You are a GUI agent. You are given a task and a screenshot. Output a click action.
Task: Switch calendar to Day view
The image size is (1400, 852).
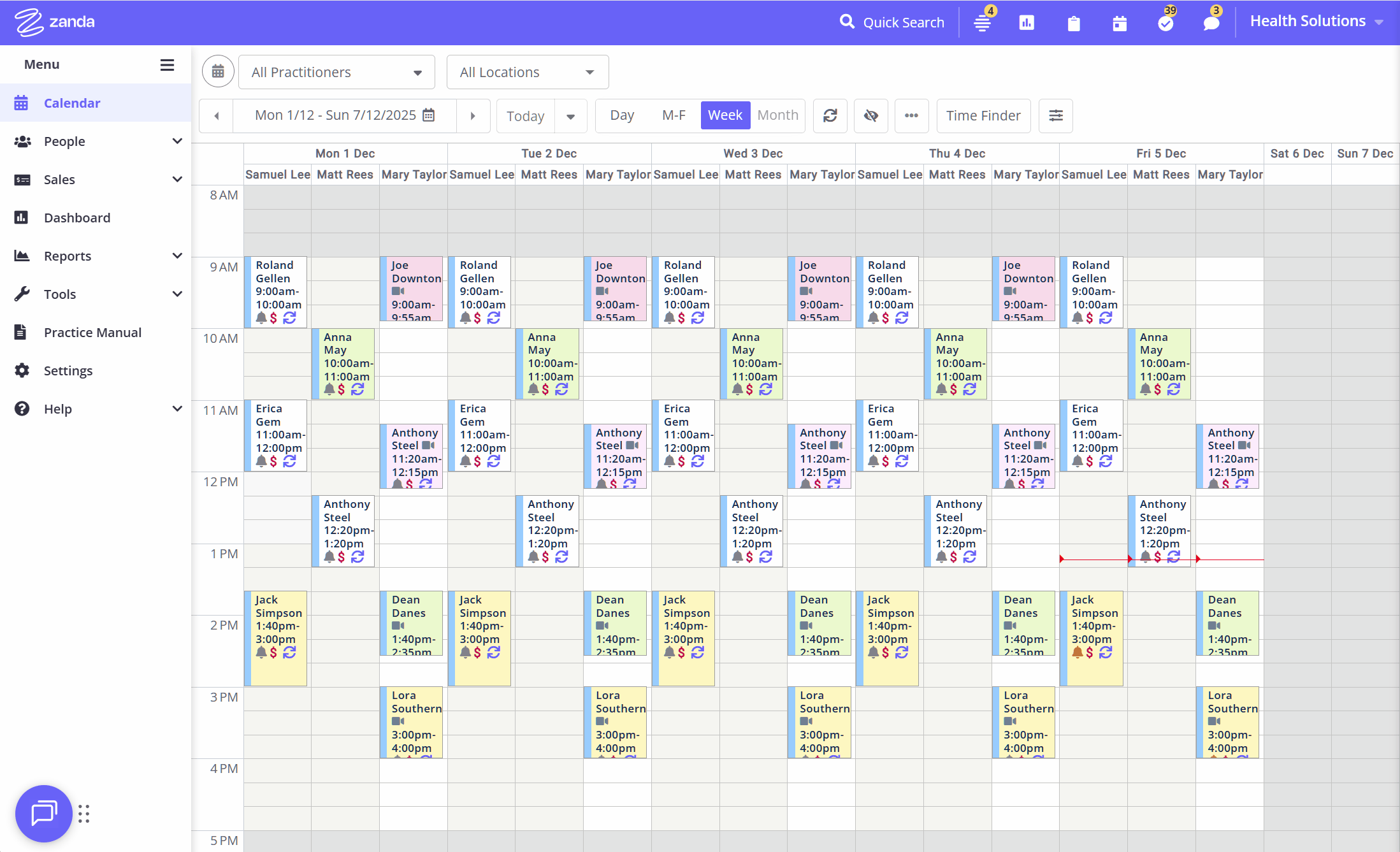[621, 115]
